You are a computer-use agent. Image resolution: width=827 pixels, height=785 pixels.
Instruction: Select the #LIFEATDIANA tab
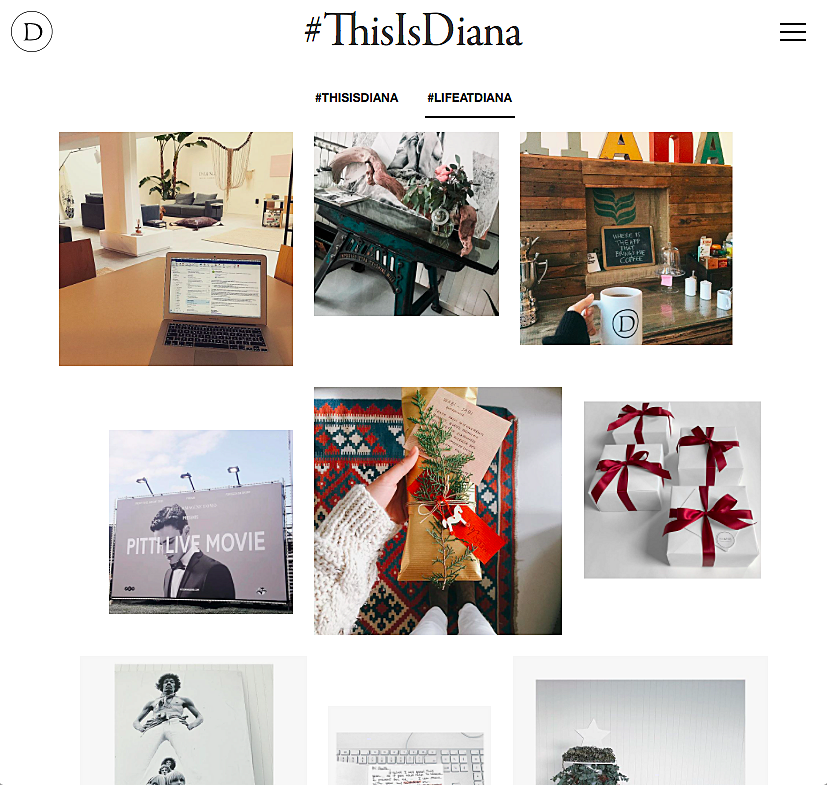469,98
